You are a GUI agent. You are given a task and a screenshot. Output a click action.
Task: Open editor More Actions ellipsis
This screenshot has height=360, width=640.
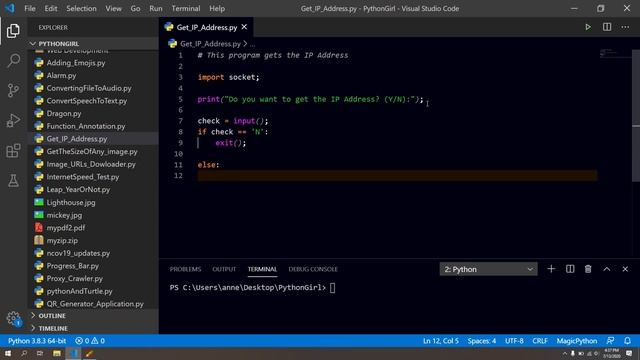(x=625, y=27)
